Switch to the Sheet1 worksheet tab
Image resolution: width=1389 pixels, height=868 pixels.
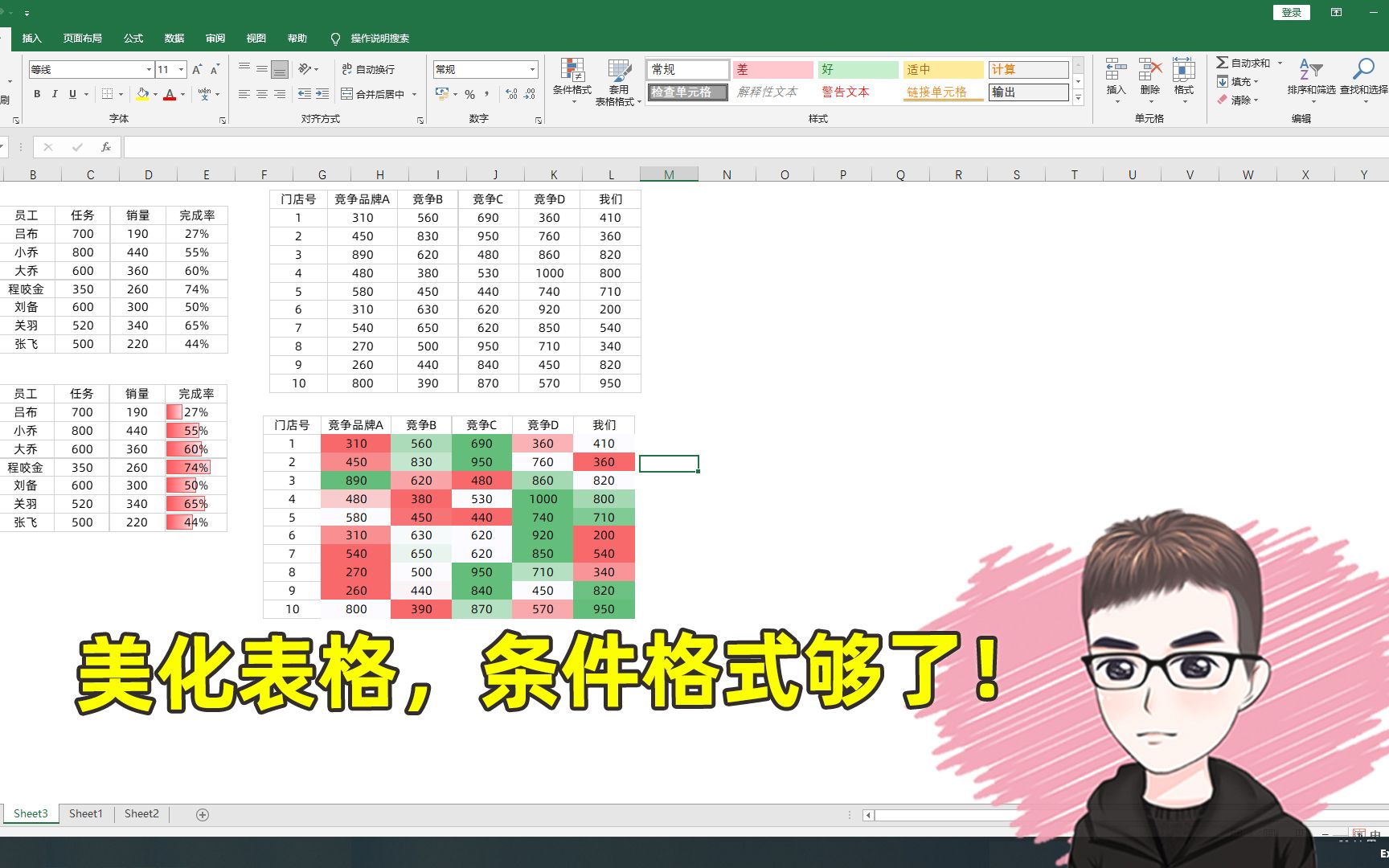click(85, 813)
